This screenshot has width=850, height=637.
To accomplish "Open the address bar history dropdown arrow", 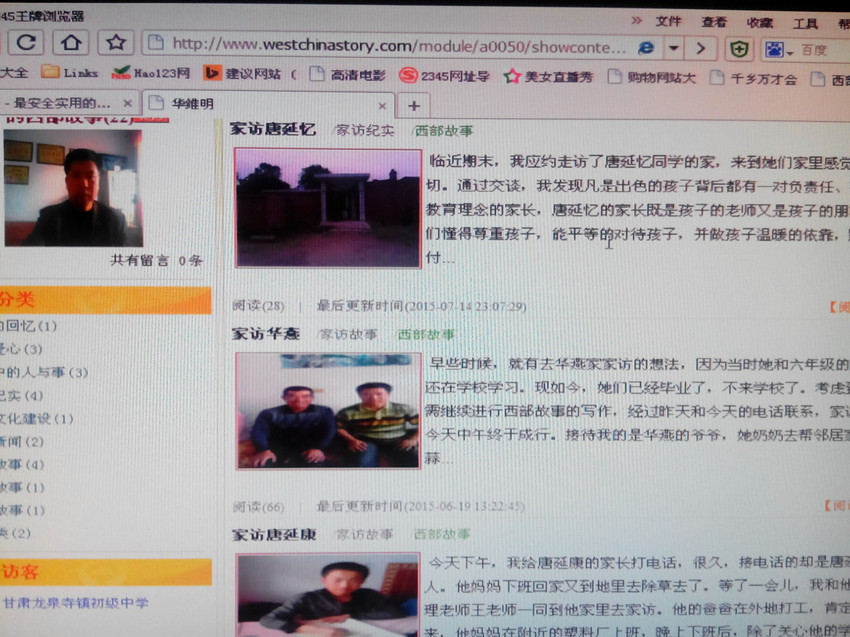I will tap(674, 49).
